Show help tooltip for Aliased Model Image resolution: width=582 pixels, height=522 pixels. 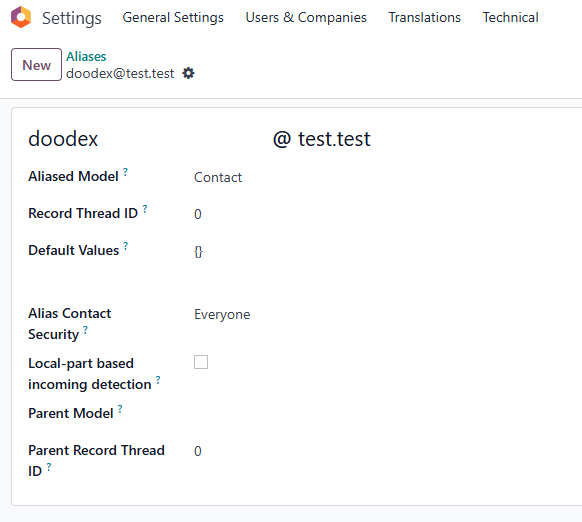125,172
